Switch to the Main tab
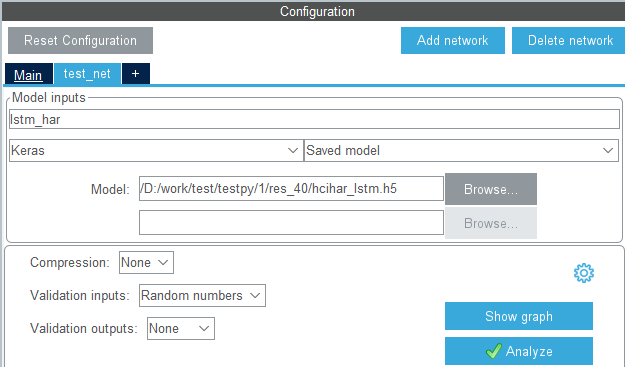625x367 pixels. click(28, 74)
